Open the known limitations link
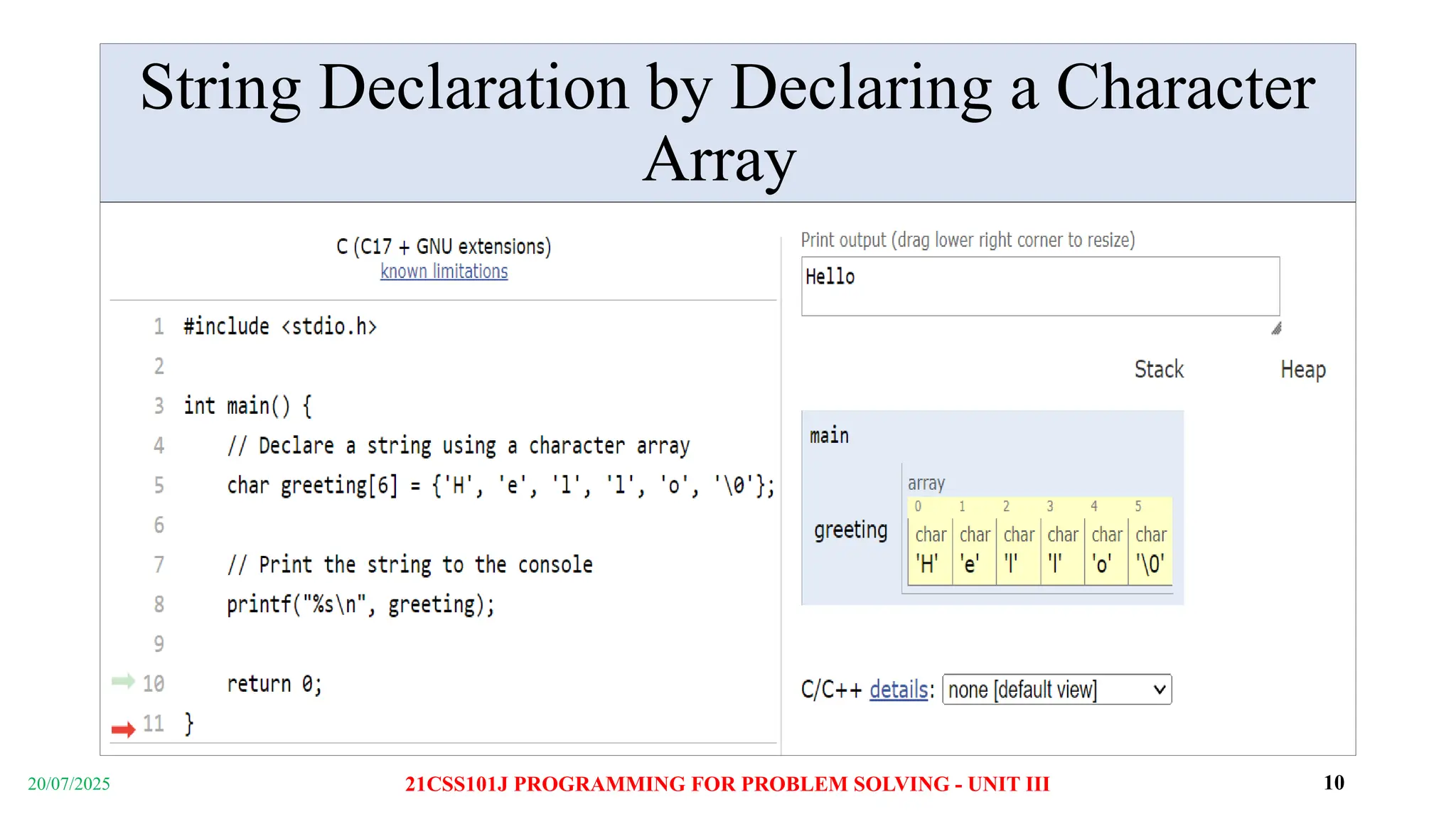 click(x=444, y=272)
